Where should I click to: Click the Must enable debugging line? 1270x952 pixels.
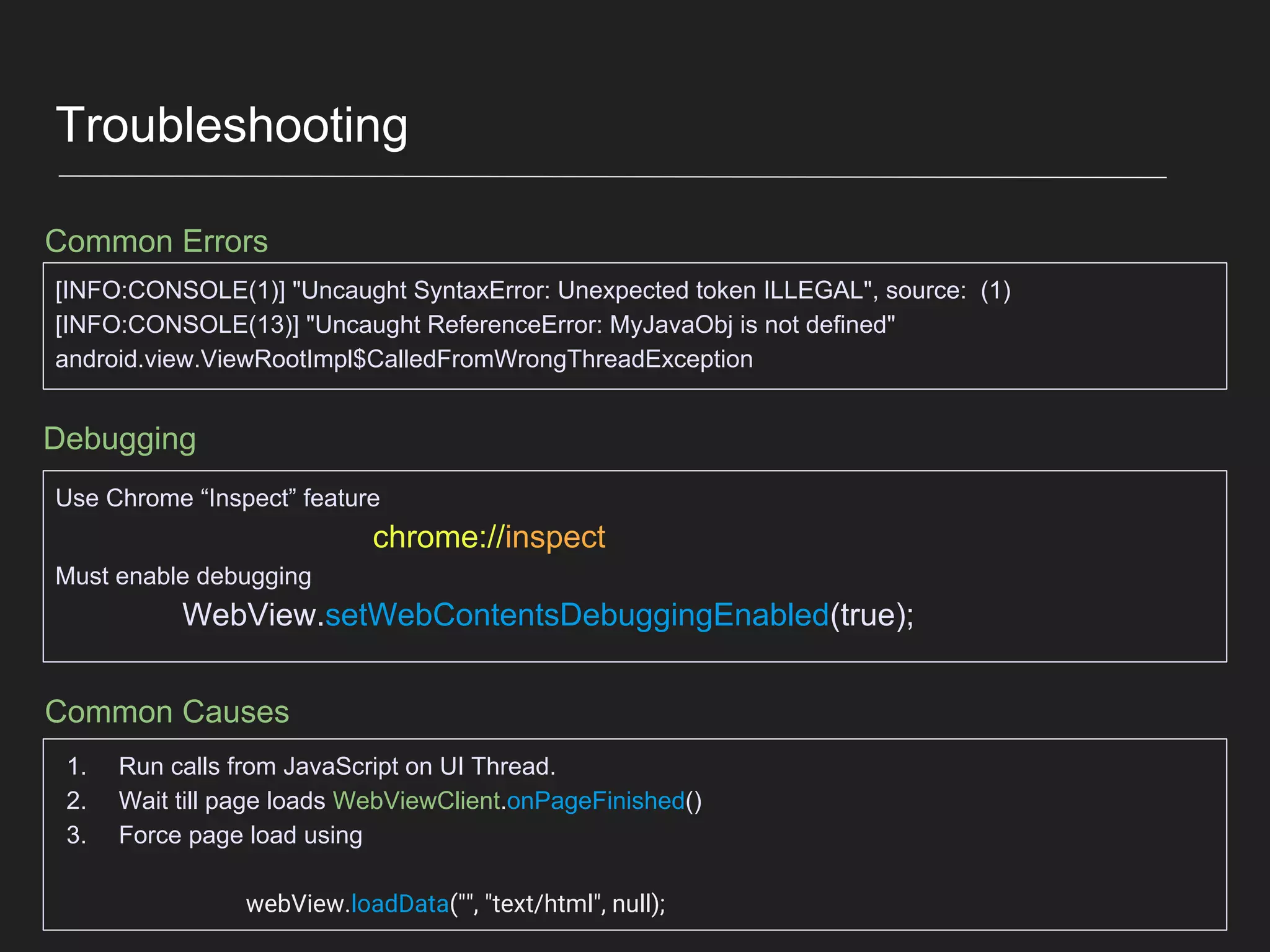pos(184,577)
